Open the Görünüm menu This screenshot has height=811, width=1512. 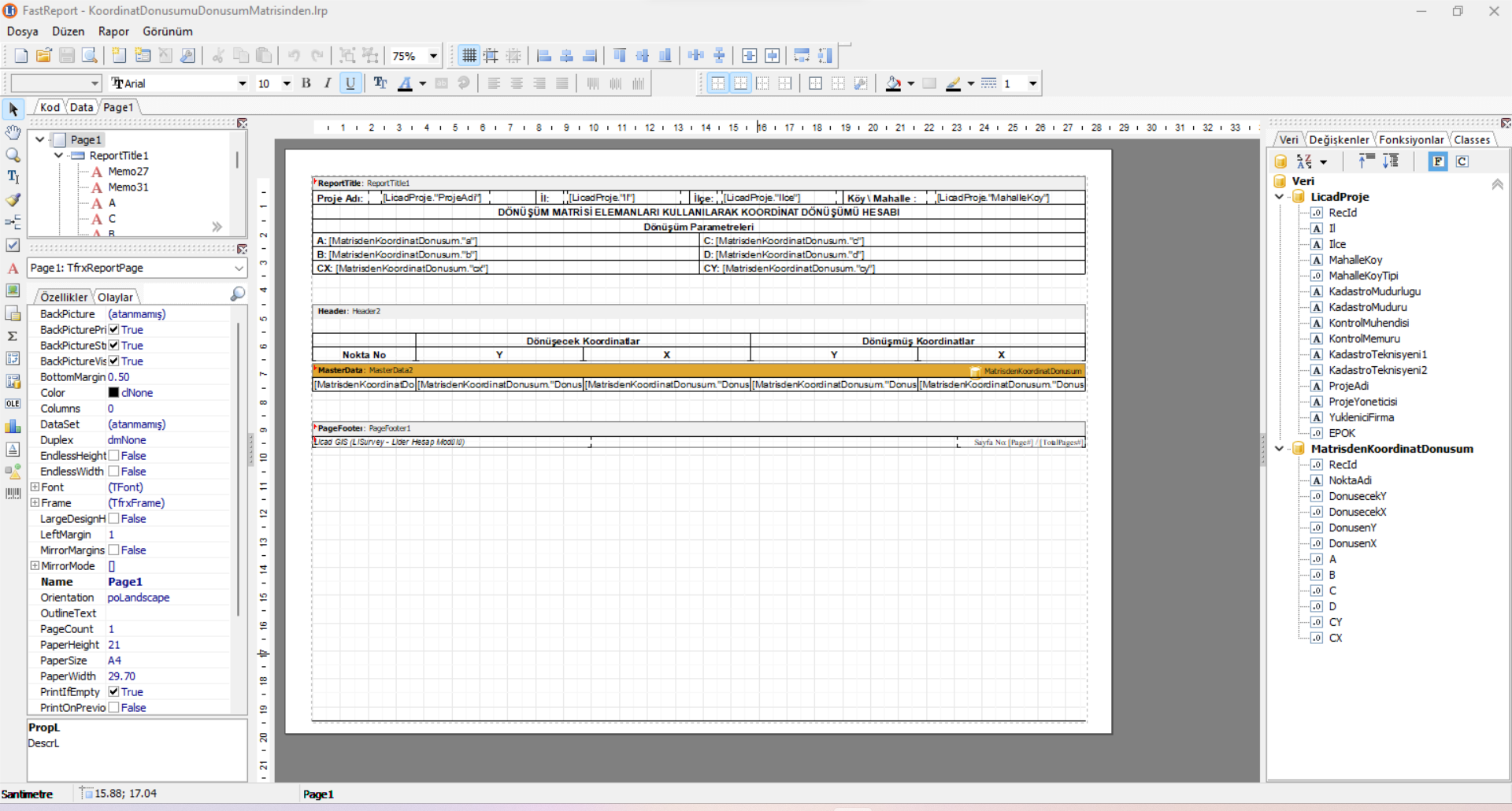168,31
